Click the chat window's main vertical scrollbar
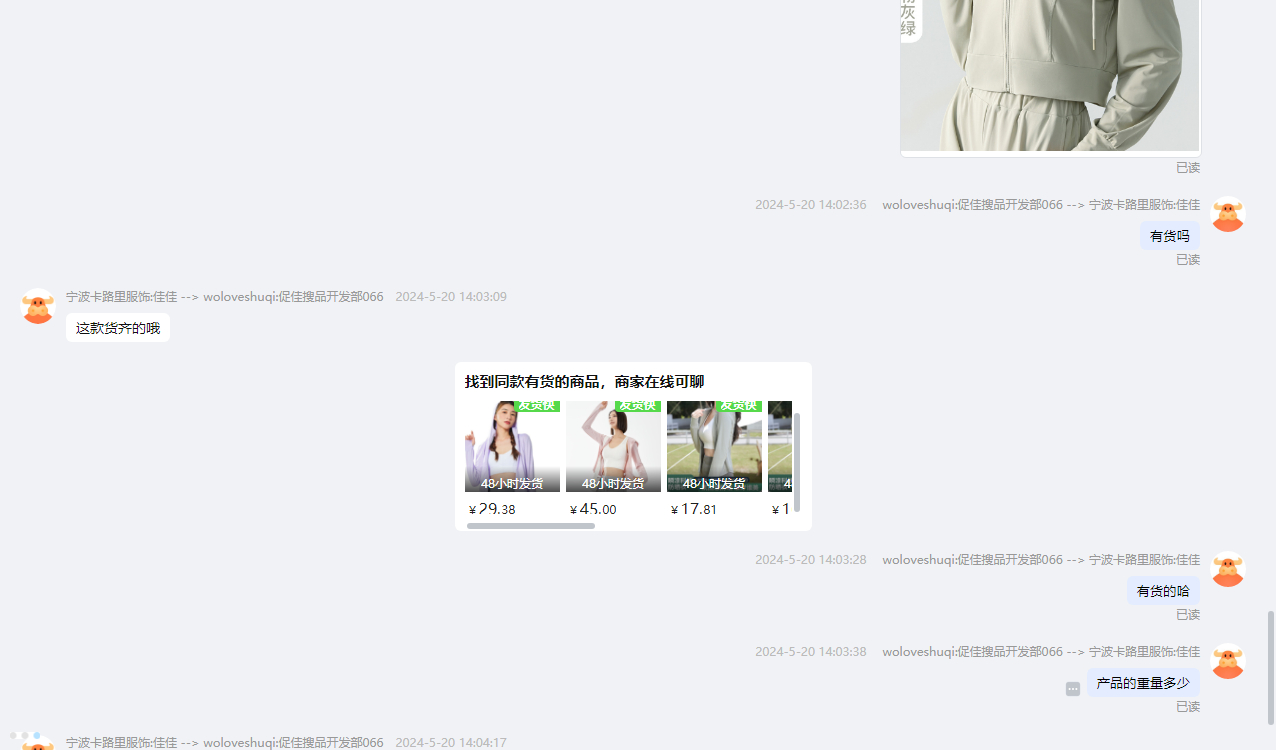 coord(1272,668)
